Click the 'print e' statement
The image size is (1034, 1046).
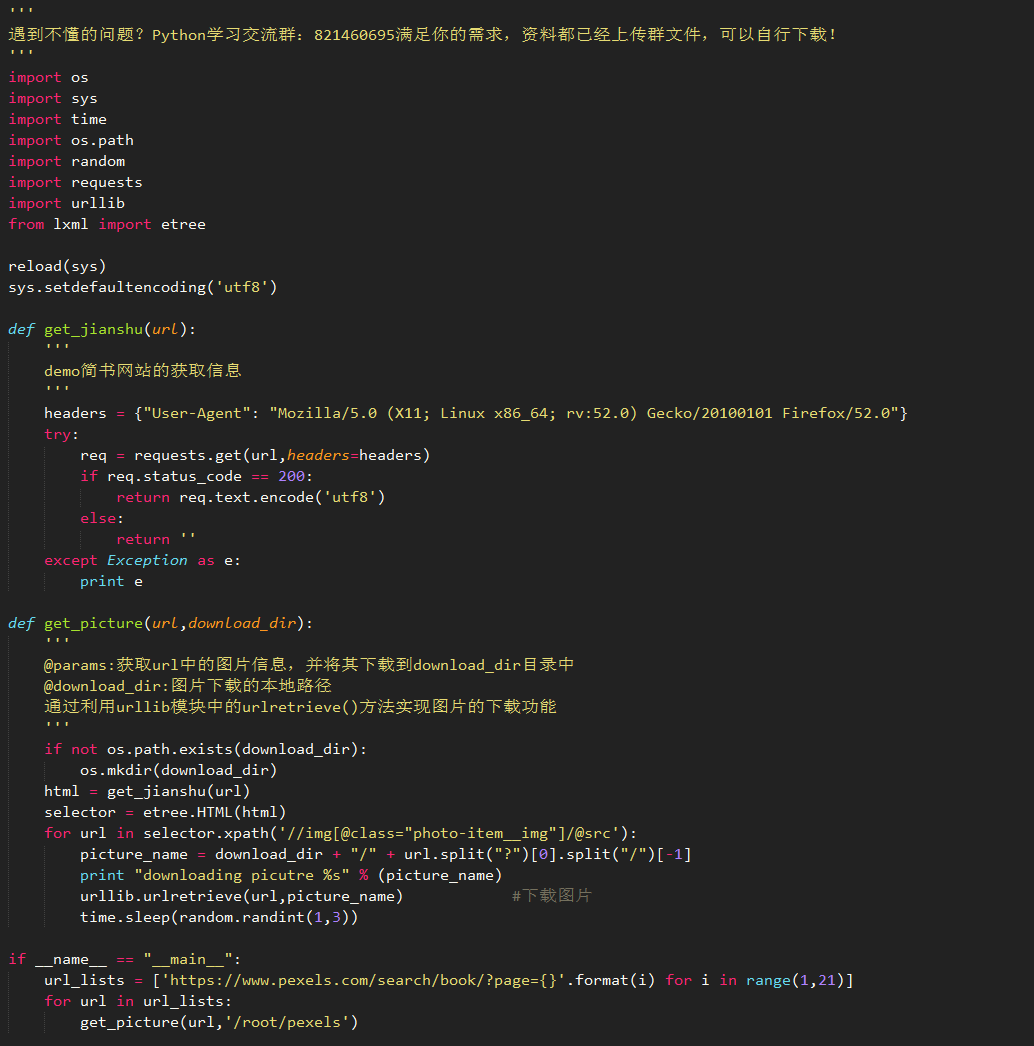[111, 582]
